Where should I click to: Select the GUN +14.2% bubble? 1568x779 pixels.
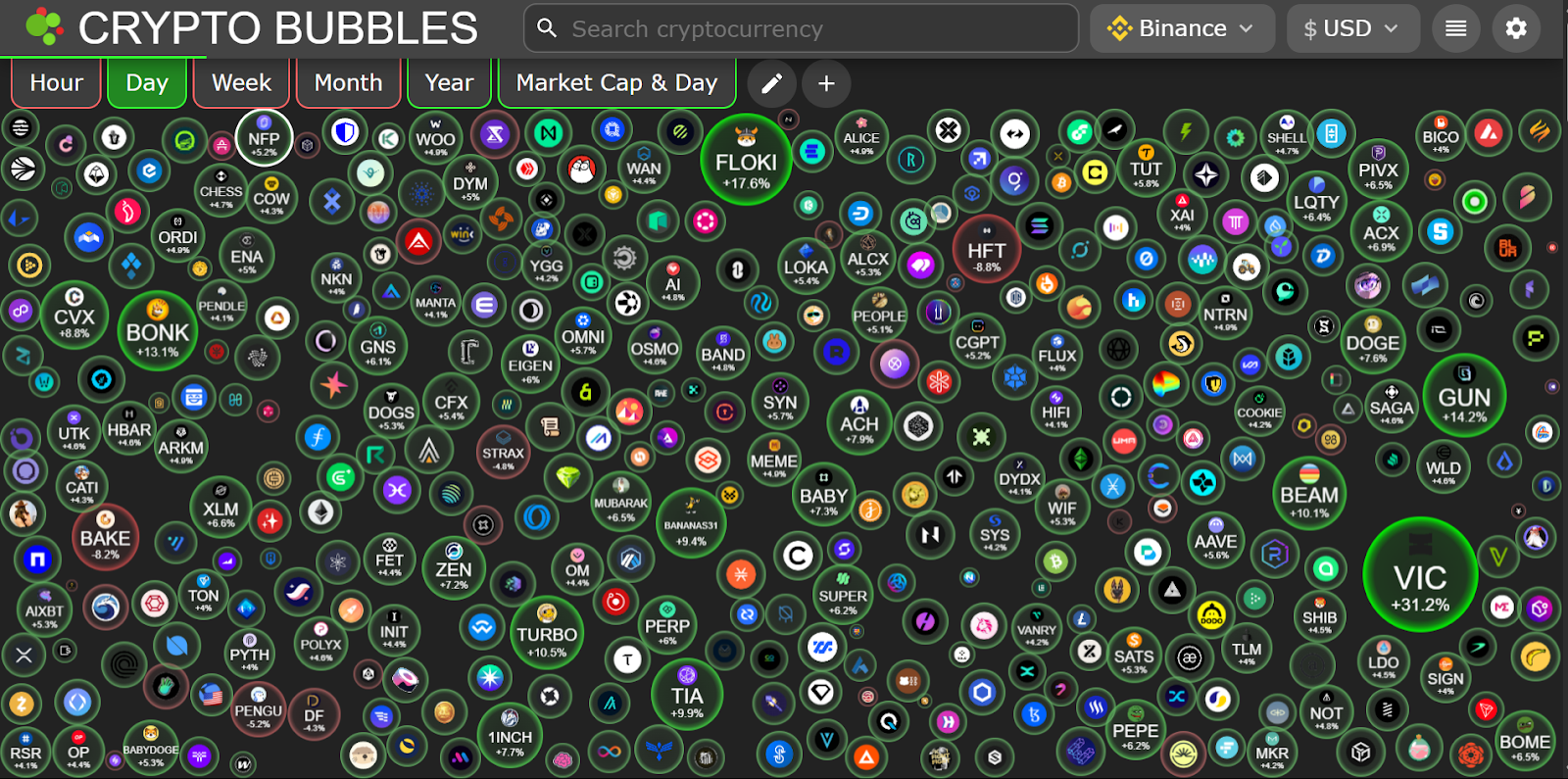(x=1464, y=396)
